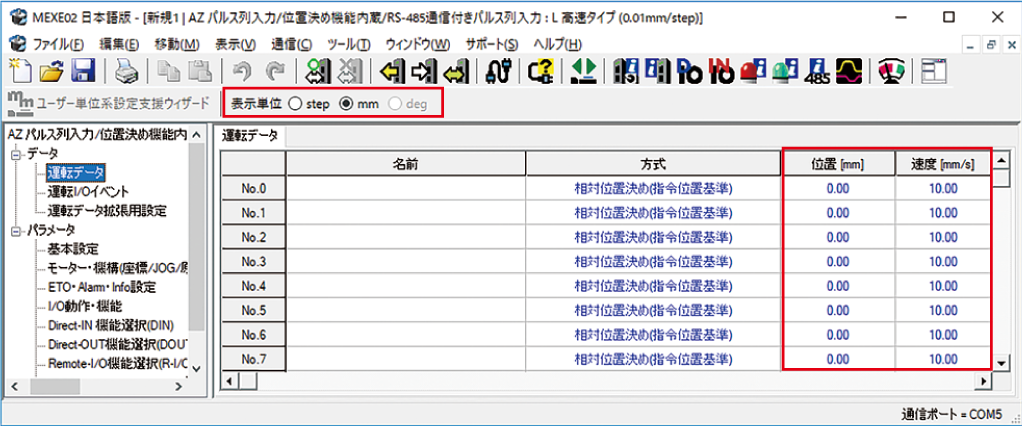The width and height of the screenshot is (1022, 426).
Task: Click the table's horizontal scrollbar right arrow
Action: click(x=984, y=381)
